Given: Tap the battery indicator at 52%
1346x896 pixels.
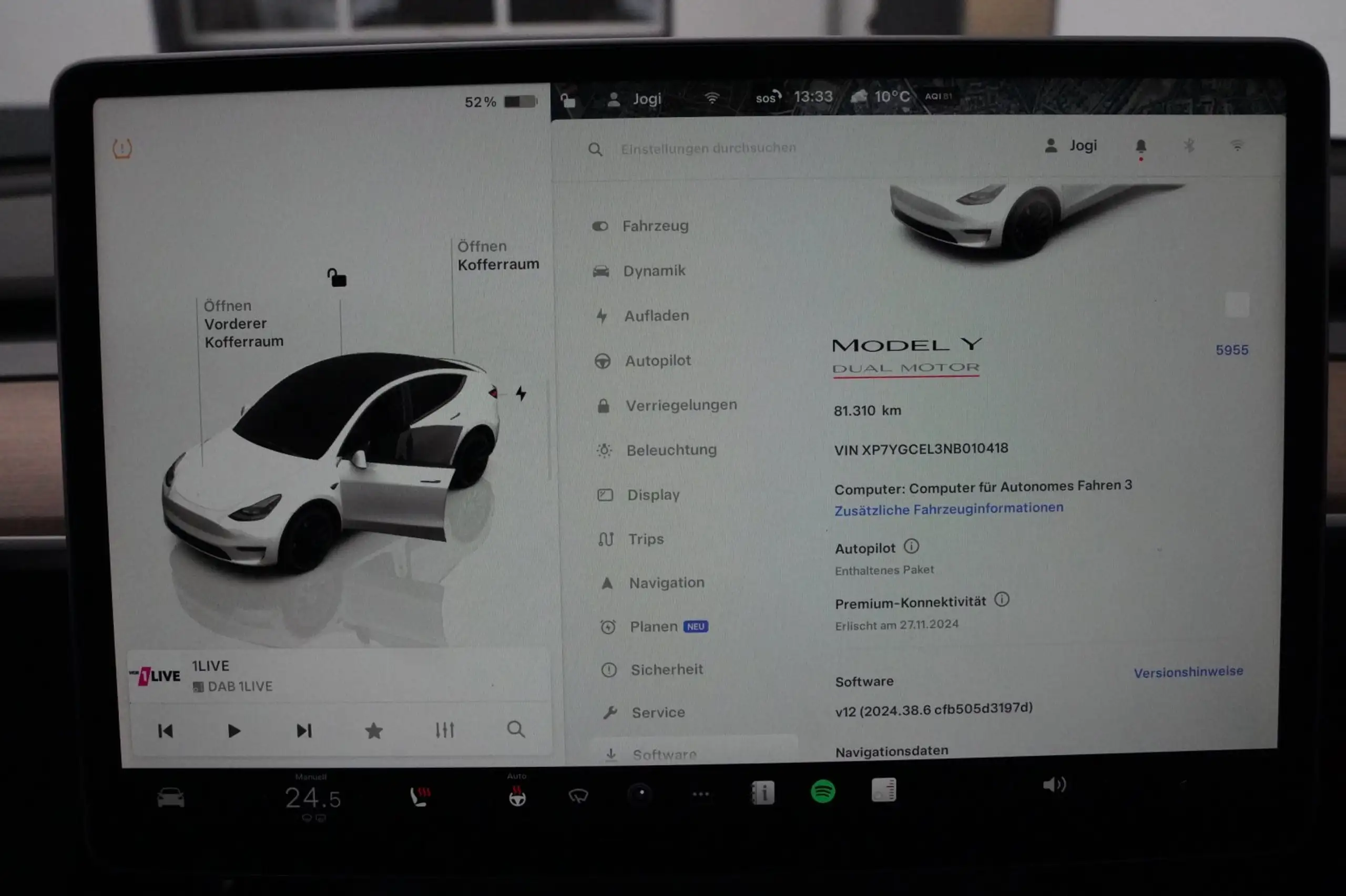Looking at the screenshot, I should tap(501, 102).
